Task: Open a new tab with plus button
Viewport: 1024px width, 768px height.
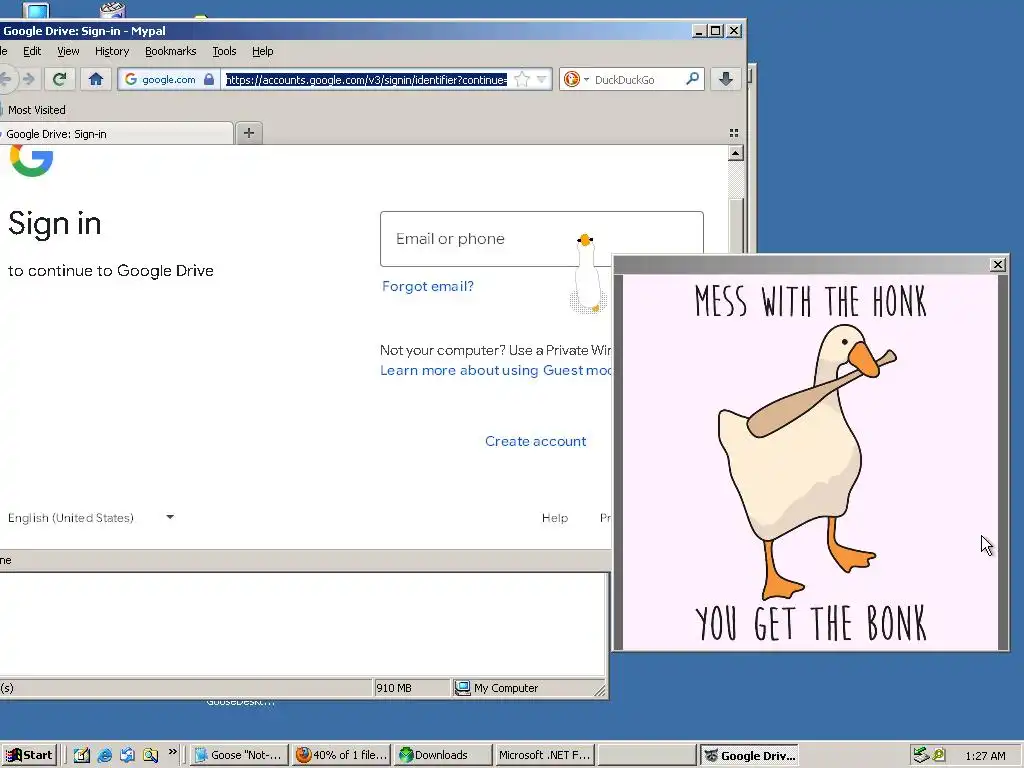Action: pos(249,133)
